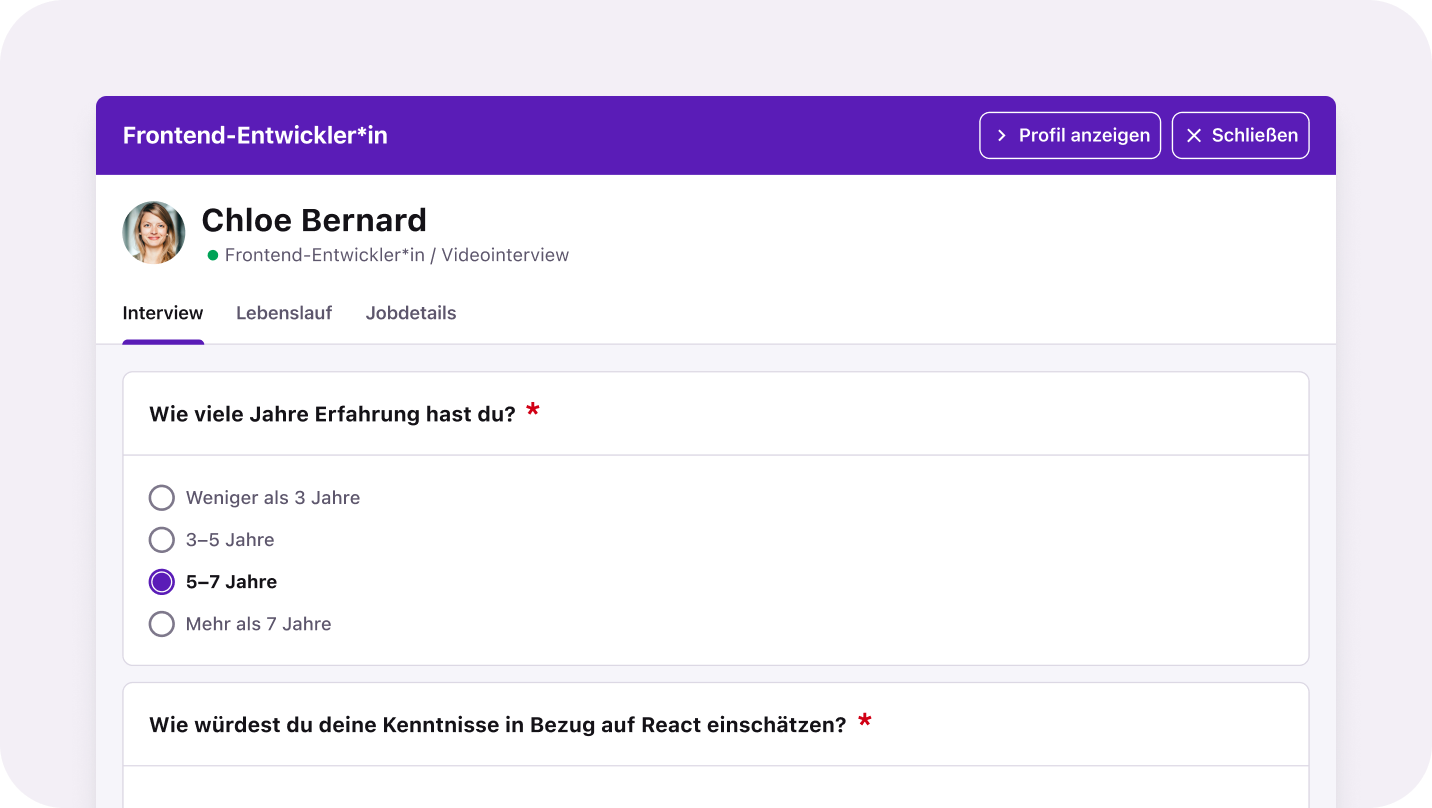Click the 'Frontend-Entwickler*in' title in the purple header
The image size is (1432, 808).
click(255, 136)
